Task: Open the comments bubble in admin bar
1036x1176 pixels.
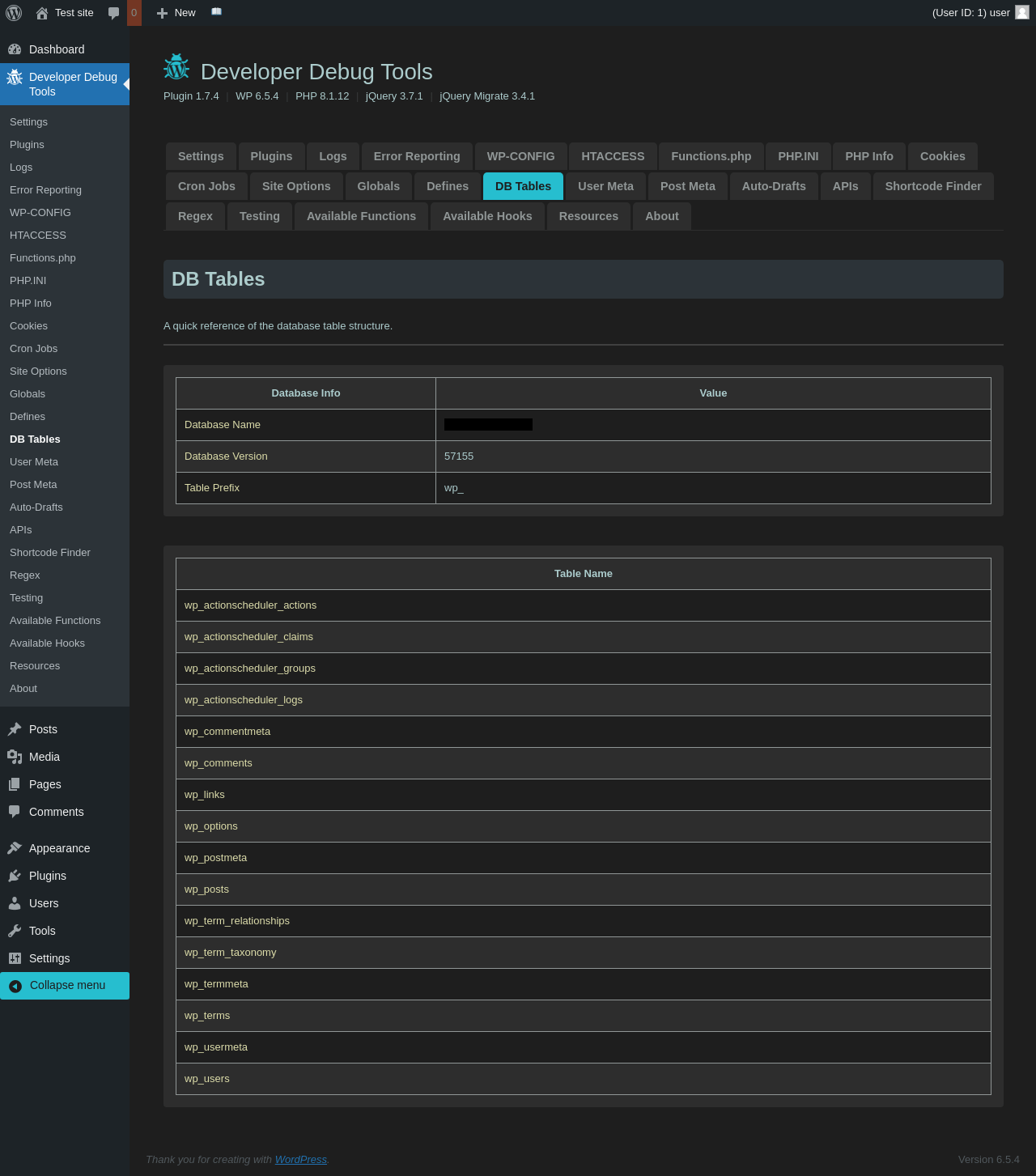Action: tap(114, 13)
